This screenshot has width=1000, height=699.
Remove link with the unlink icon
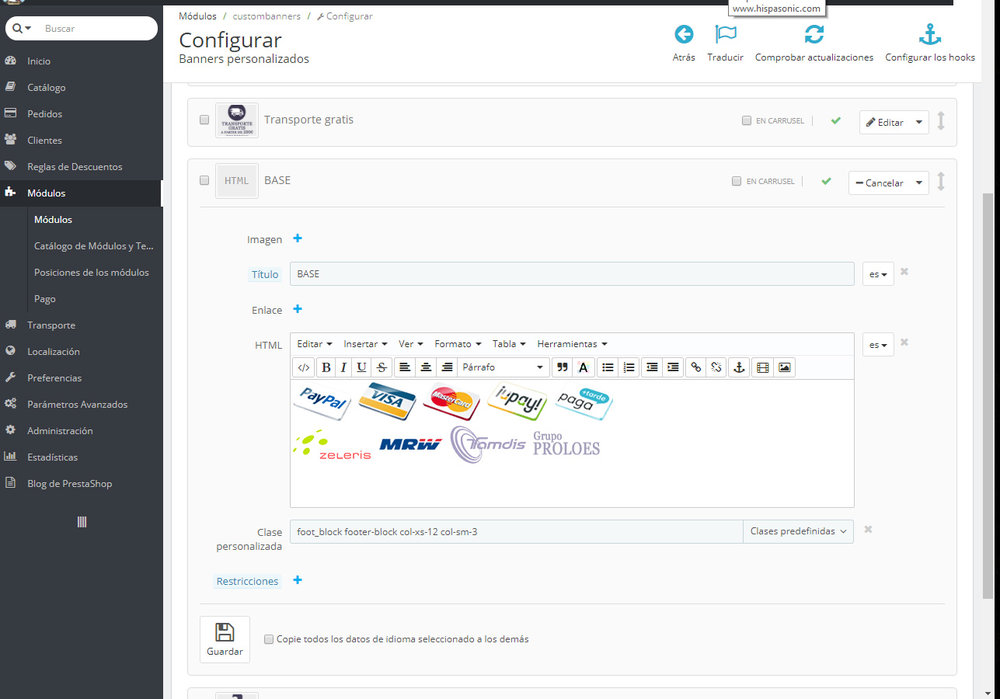coord(716,367)
